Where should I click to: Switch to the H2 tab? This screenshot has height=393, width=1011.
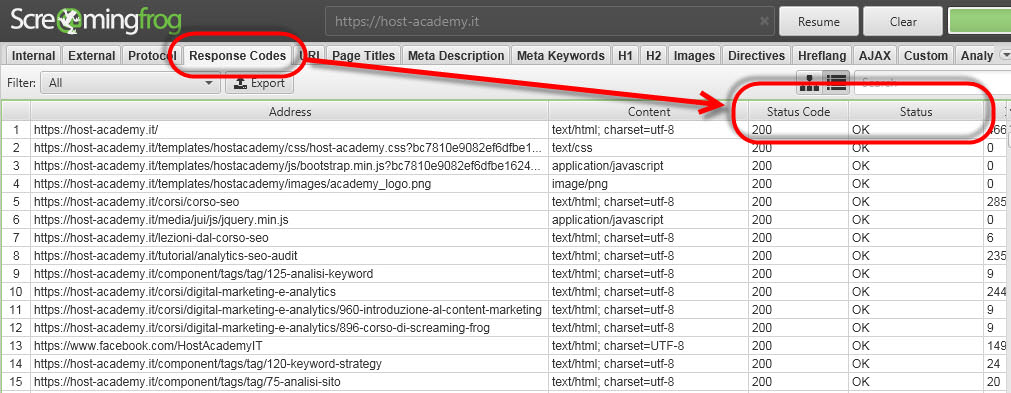pyautogui.click(x=653, y=55)
